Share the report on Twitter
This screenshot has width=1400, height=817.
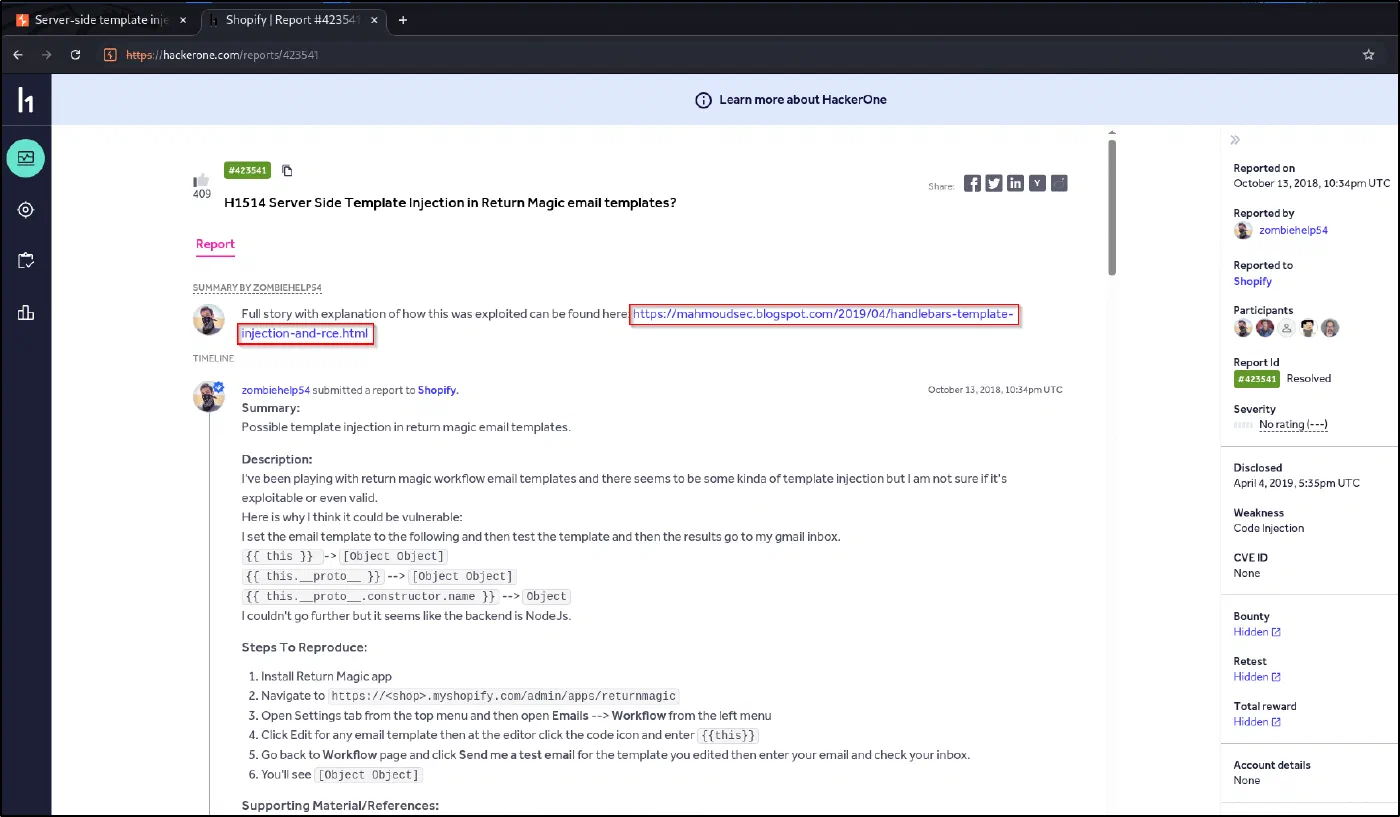(x=994, y=183)
